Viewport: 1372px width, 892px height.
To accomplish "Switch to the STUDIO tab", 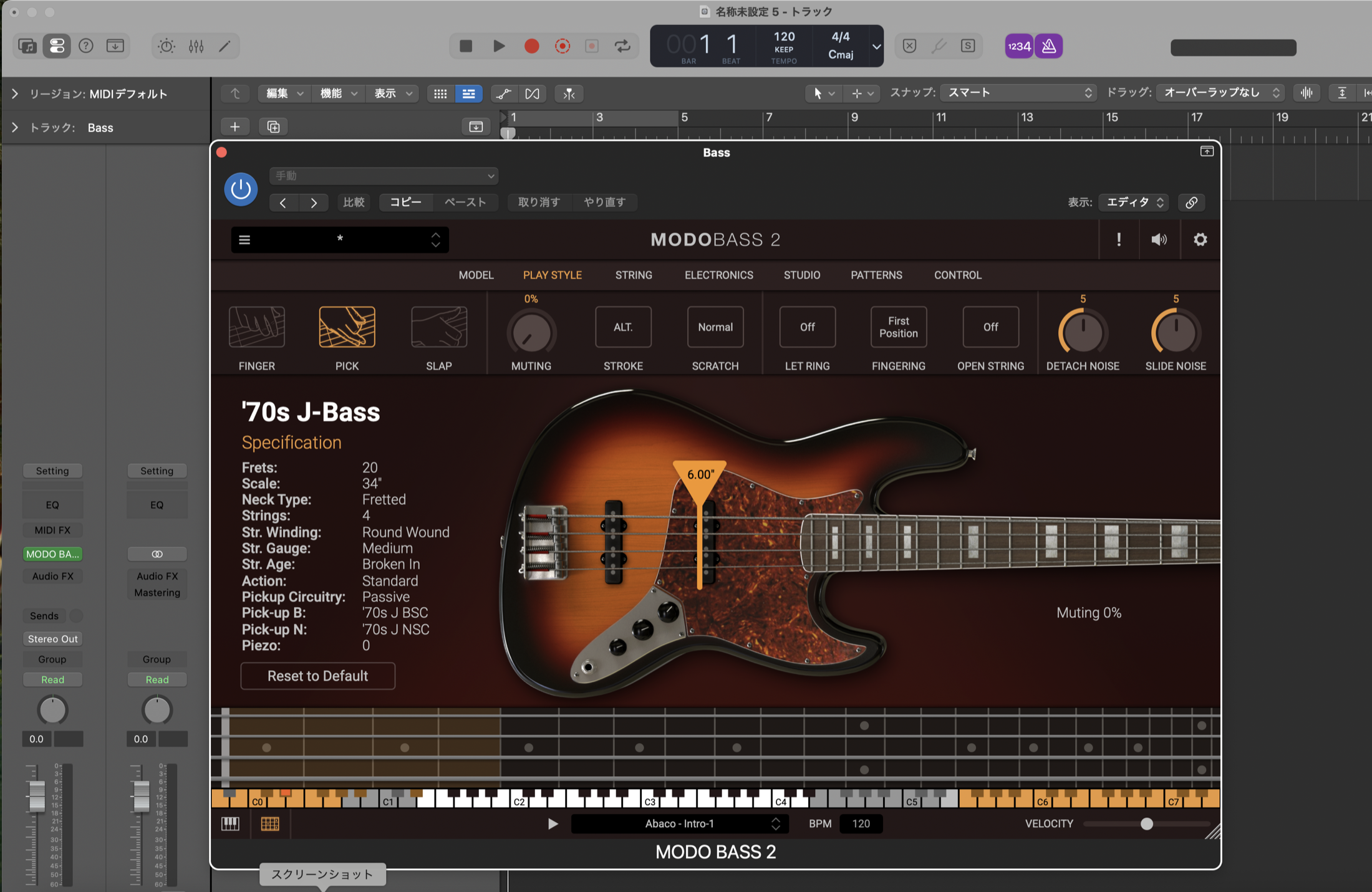I will click(x=801, y=276).
